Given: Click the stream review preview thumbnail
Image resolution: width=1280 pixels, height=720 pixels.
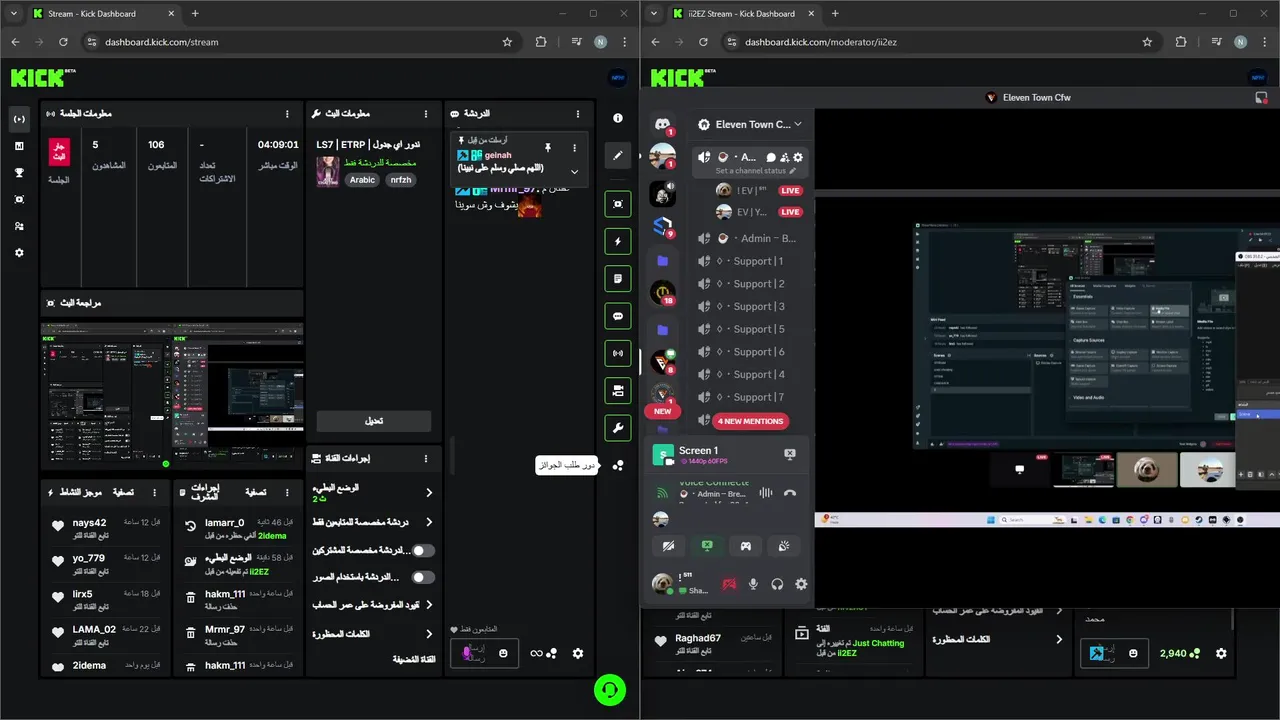Looking at the screenshot, I should click(172, 396).
